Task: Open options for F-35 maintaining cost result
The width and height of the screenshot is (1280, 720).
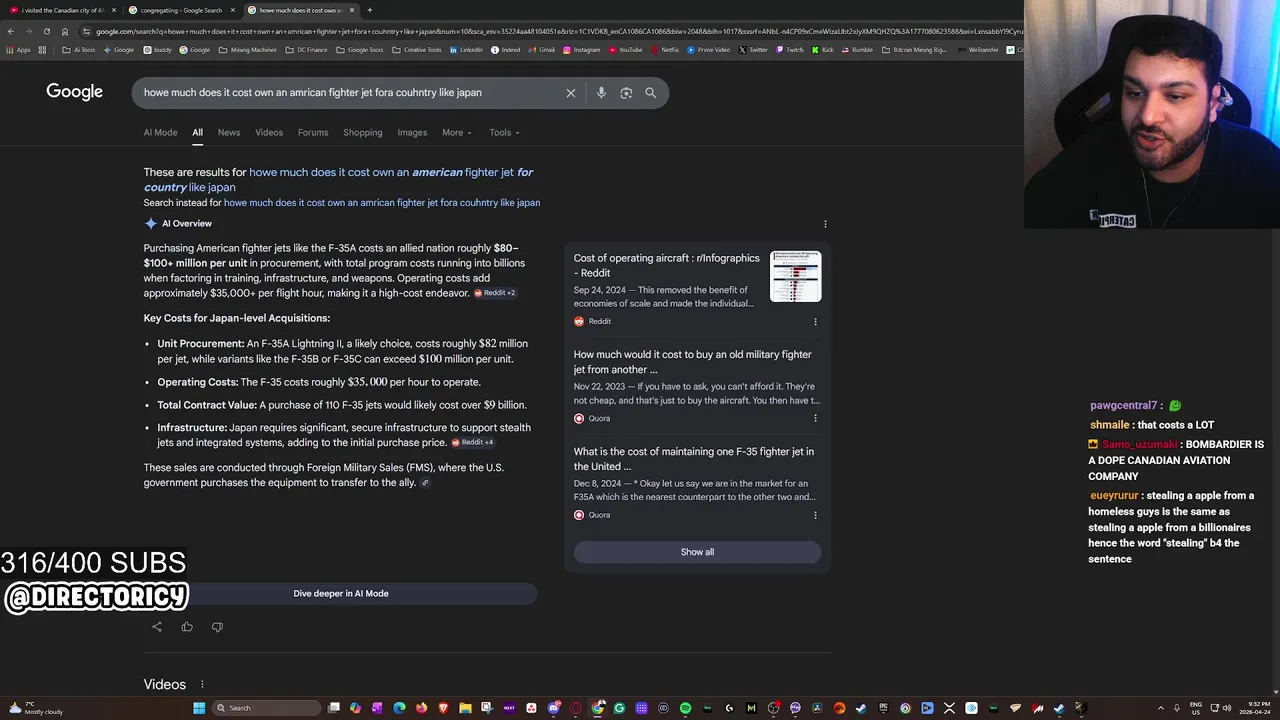Action: pos(815,515)
